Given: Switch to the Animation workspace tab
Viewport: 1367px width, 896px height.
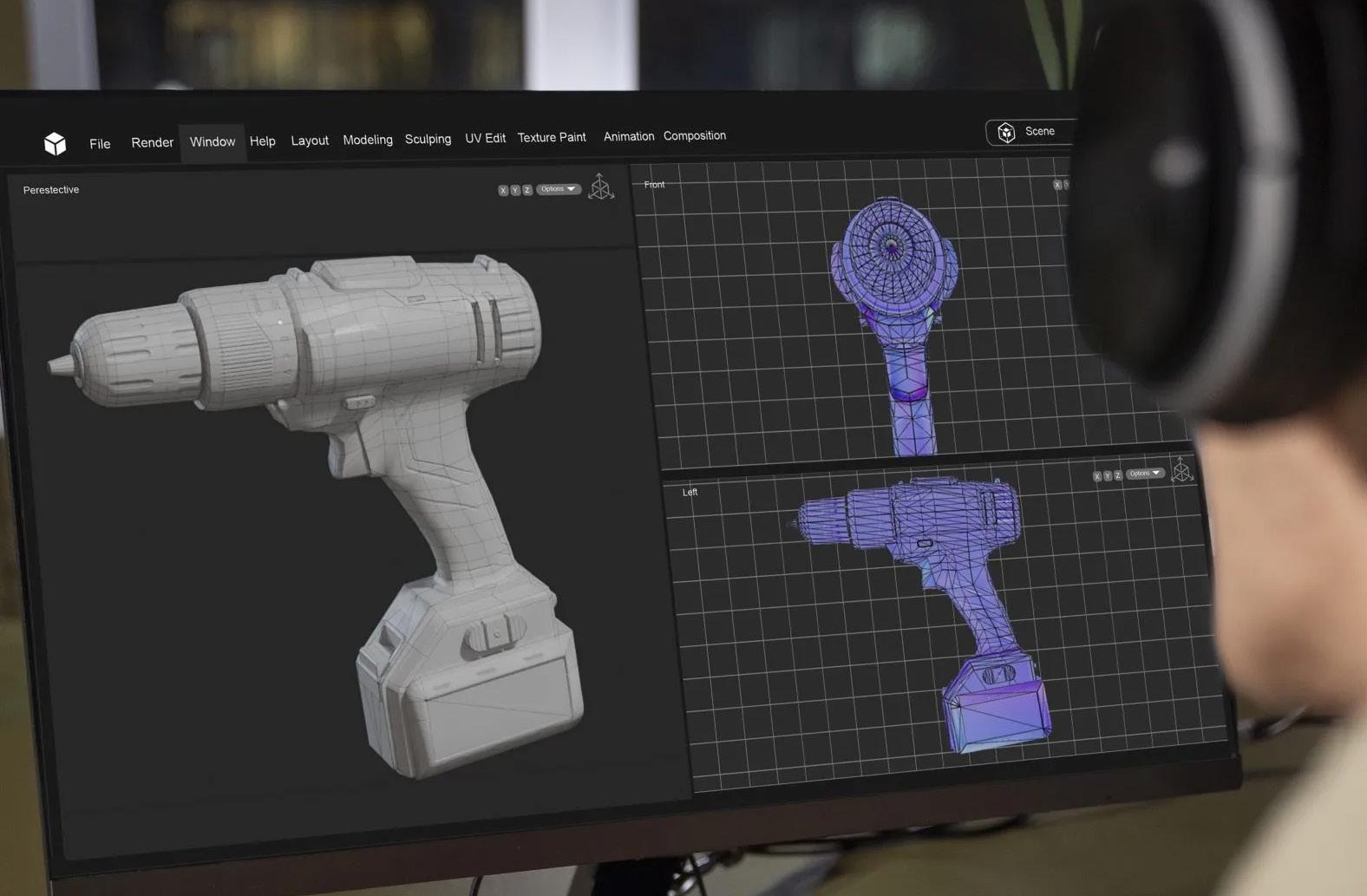Looking at the screenshot, I should 629,136.
